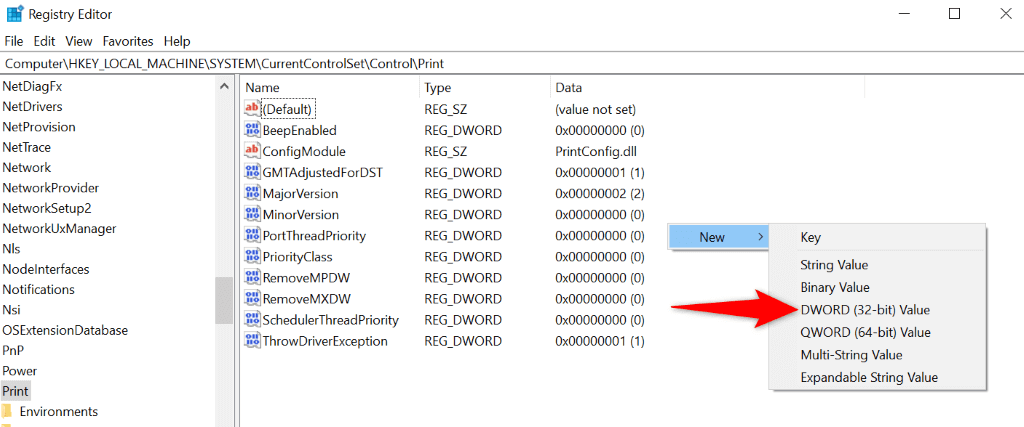Choose DWORD (32-bit) Value from submenu
This screenshot has height=427, width=1024.
click(865, 310)
